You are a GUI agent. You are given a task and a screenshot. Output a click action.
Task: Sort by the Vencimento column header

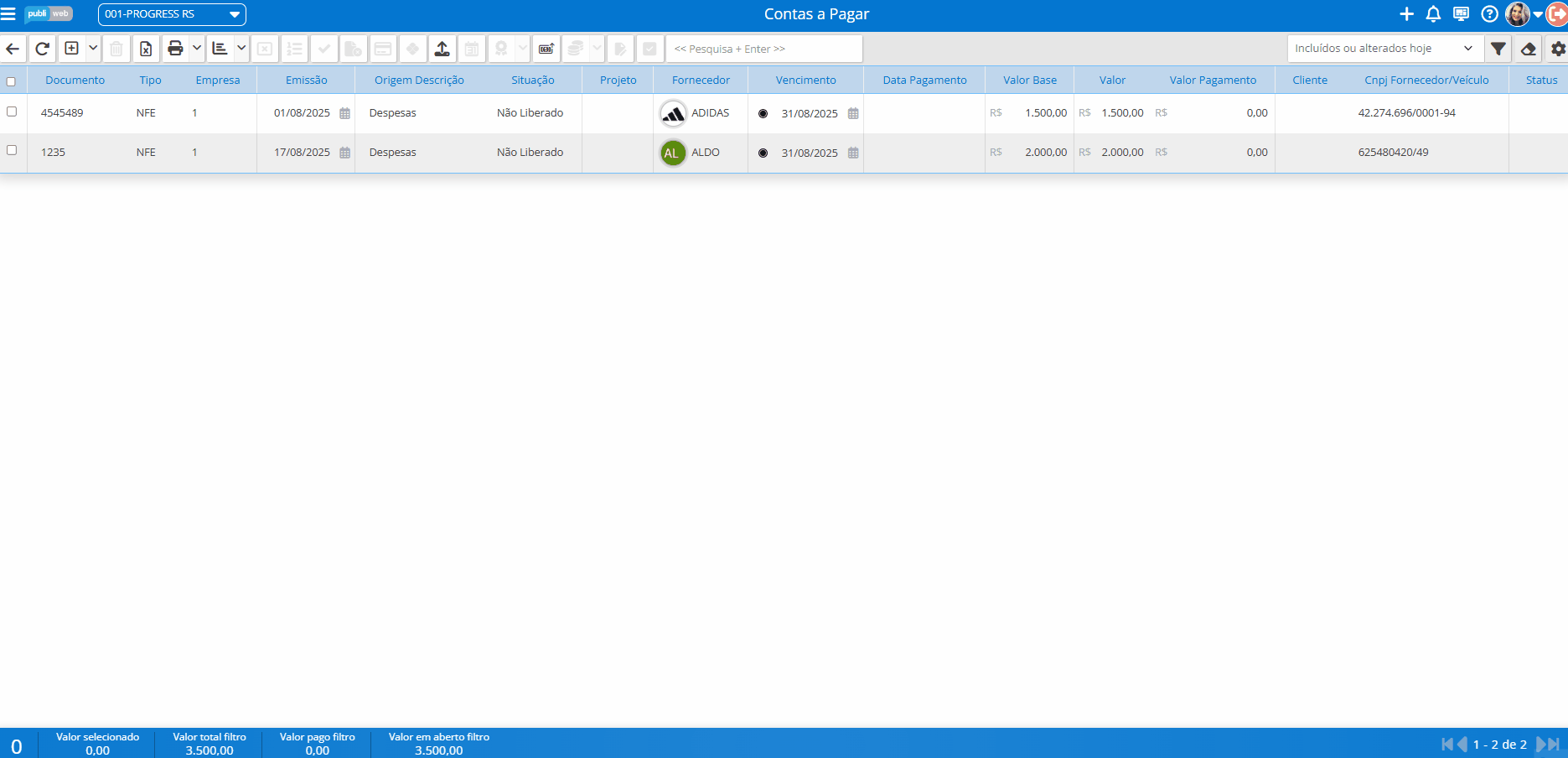[x=805, y=80]
